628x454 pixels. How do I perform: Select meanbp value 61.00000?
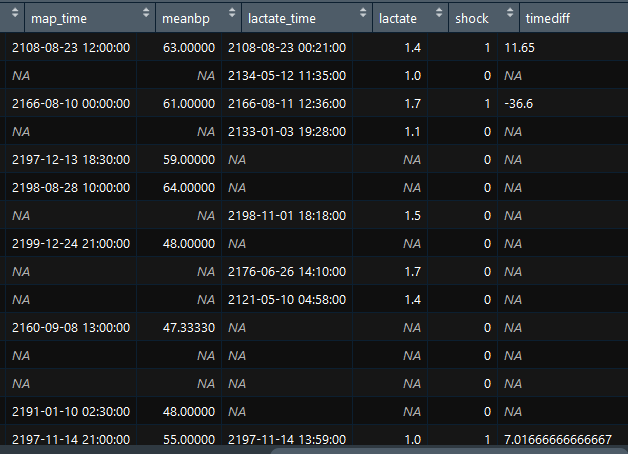pos(189,104)
